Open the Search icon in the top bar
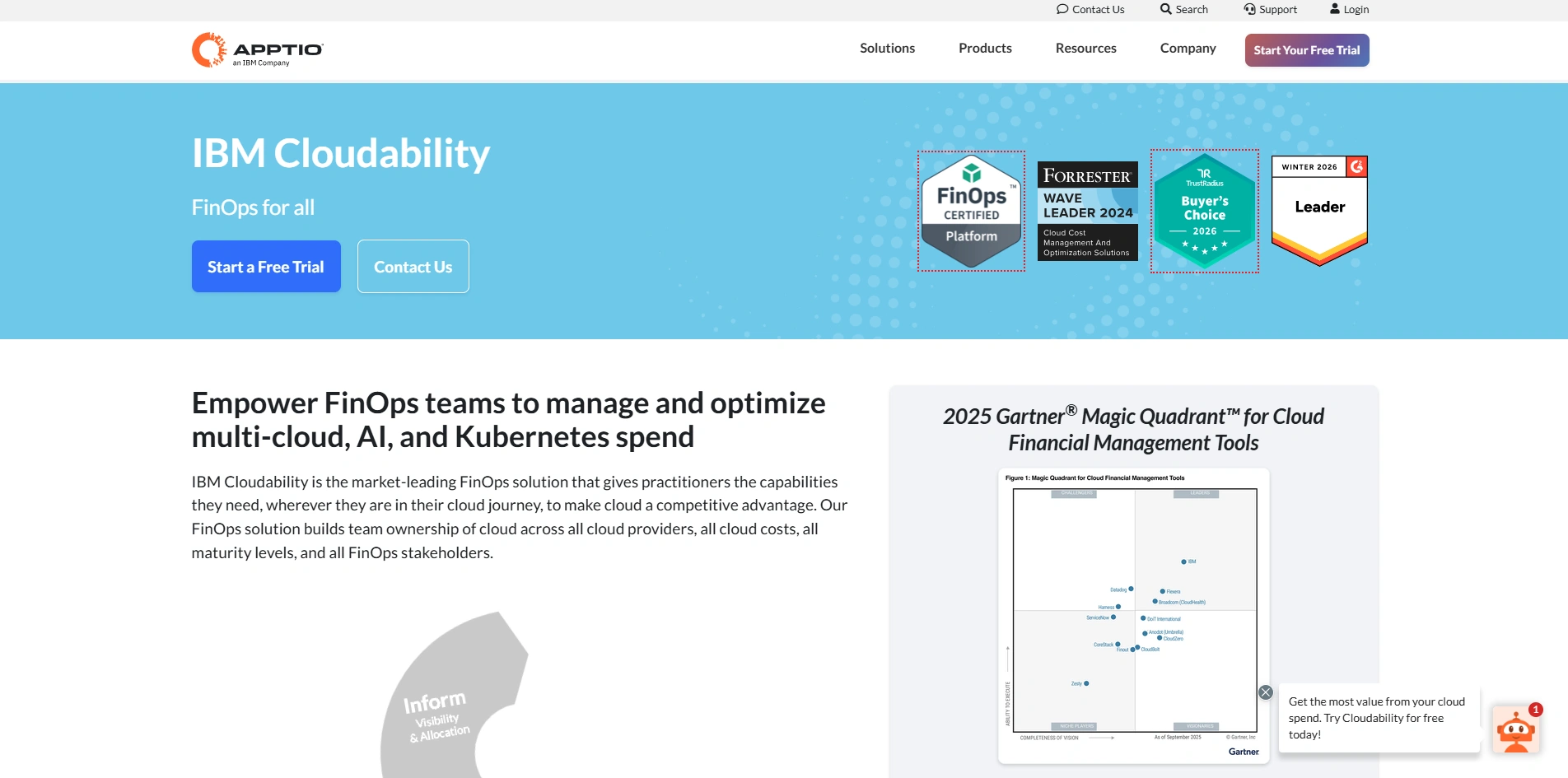Viewport: 1568px width, 778px height. pyautogui.click(x=1165, y=9)
